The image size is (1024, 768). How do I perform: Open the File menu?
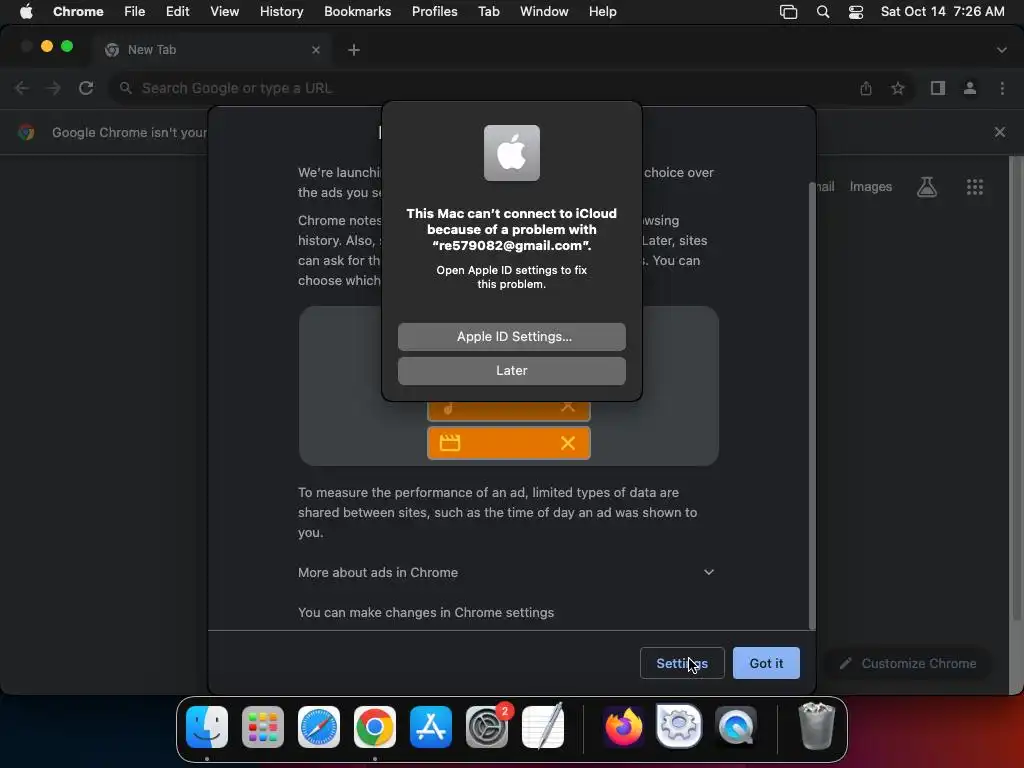135,11
